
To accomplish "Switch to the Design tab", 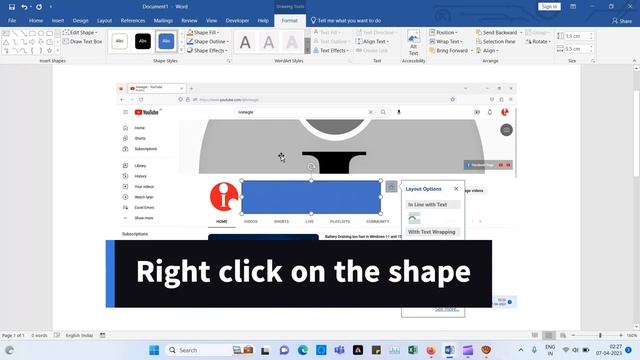I will 80,20.
